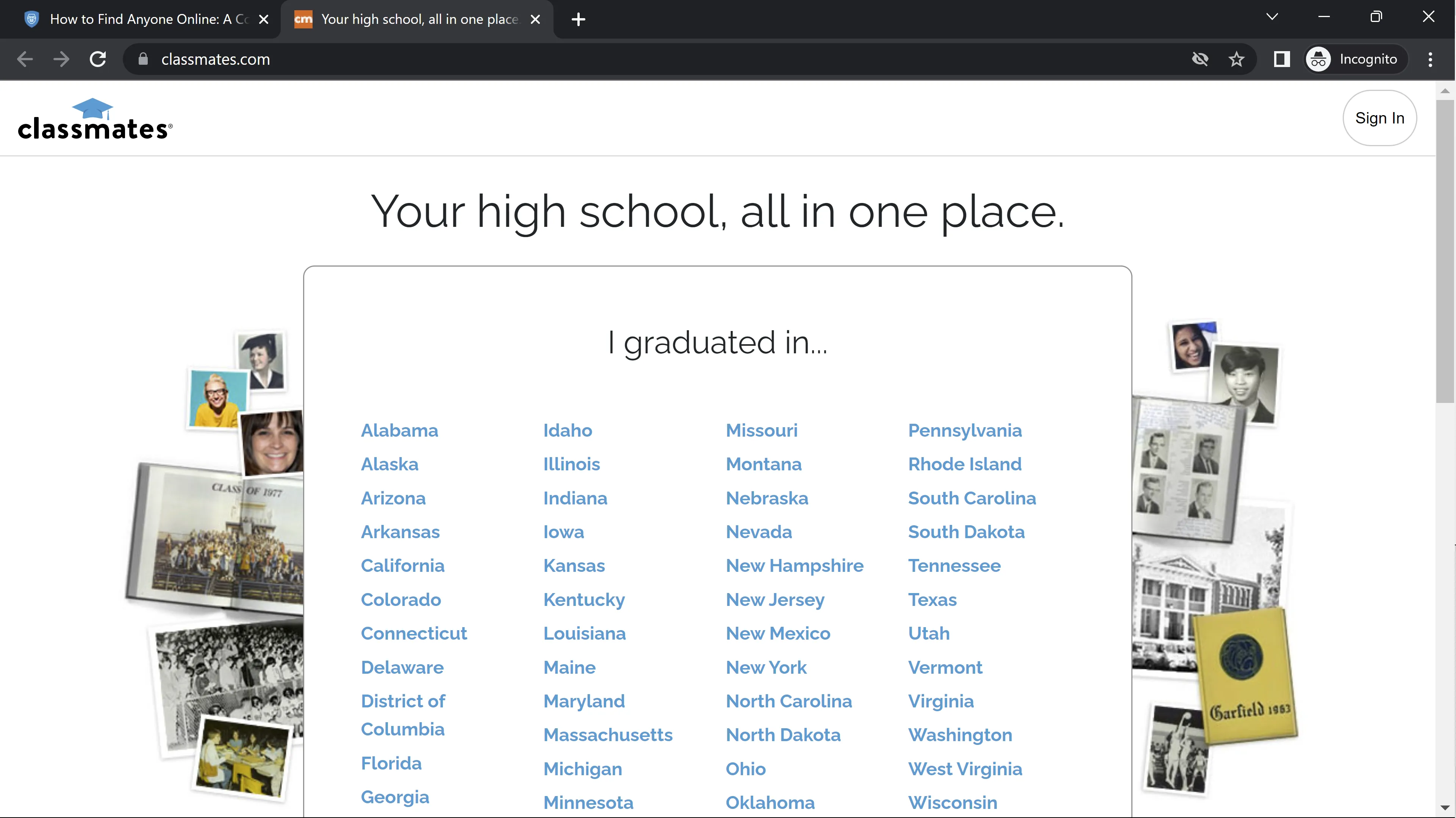1456x818 pixels.
Task: Click the Garfield 1963 yearbook image
Action: click(x=1246, y=675)
